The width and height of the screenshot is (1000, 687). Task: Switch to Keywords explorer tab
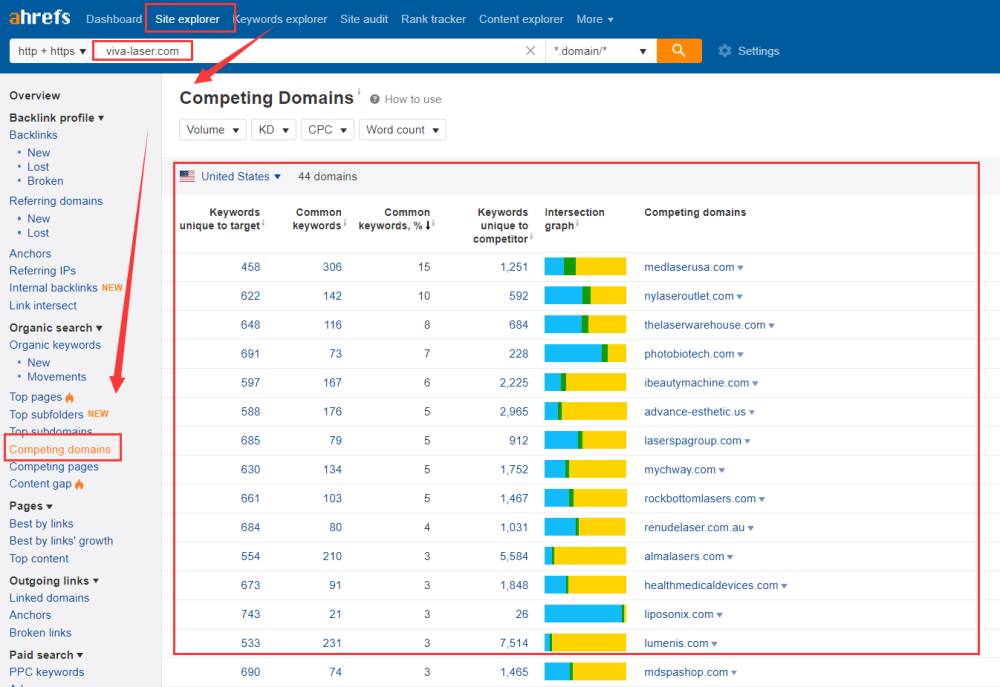click(x=280, y=19)
